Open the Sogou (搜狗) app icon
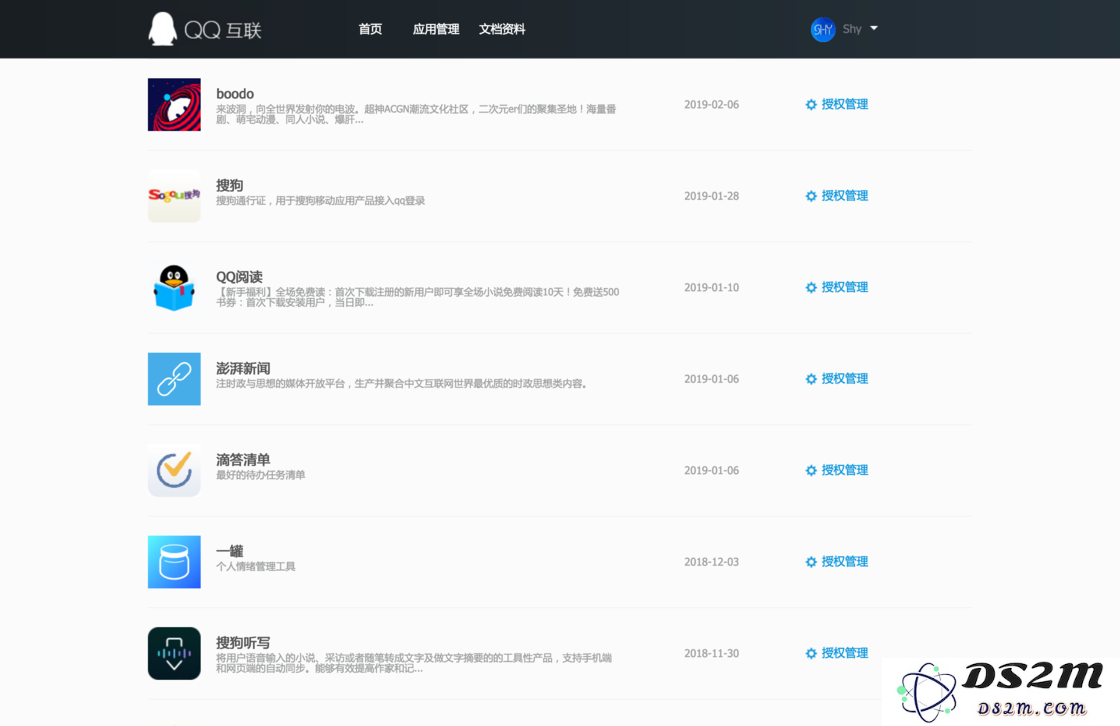The image size is (1120, 726). point(174,196)
